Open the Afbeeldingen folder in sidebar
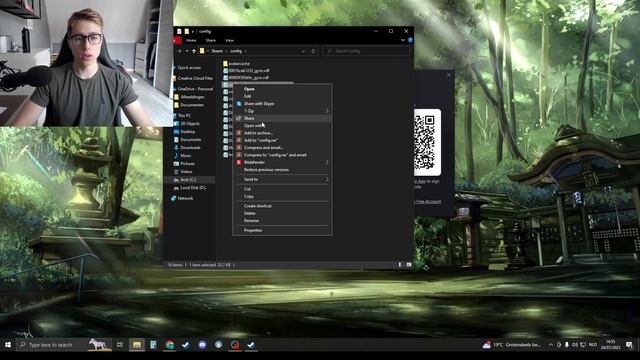Viewport: 640px width, 360px height. tap(189, 97)
